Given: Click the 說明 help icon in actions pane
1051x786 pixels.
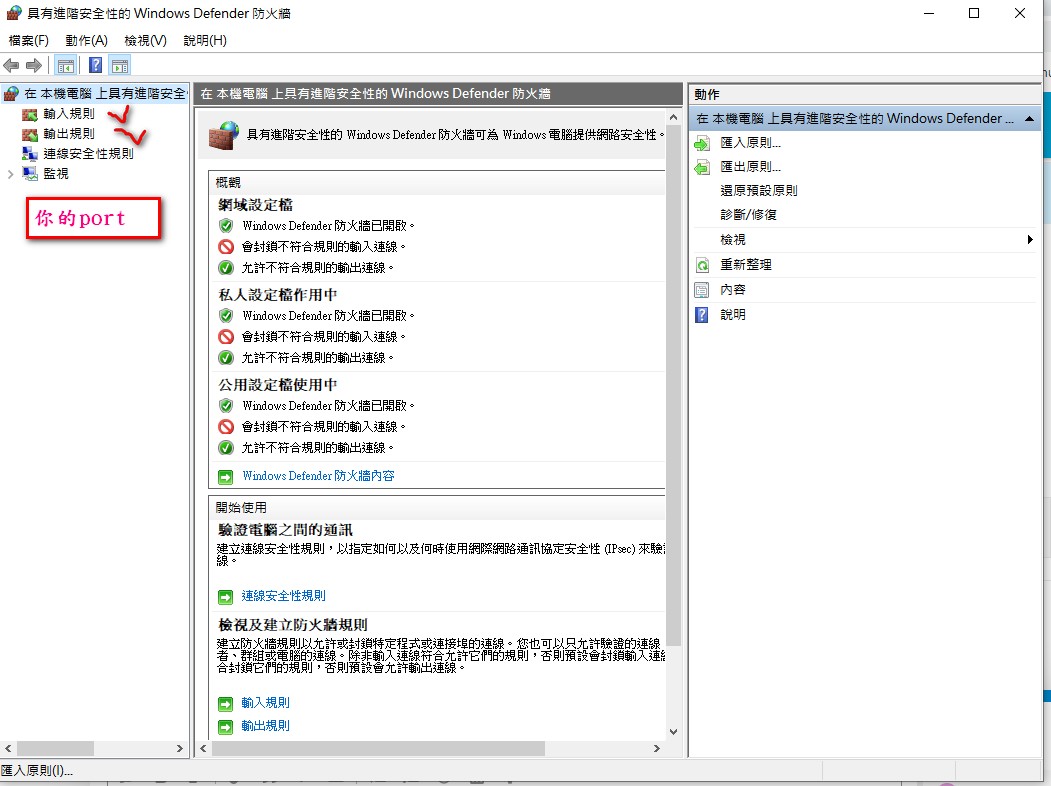Looking at the screenshot, I should [702, 315].
